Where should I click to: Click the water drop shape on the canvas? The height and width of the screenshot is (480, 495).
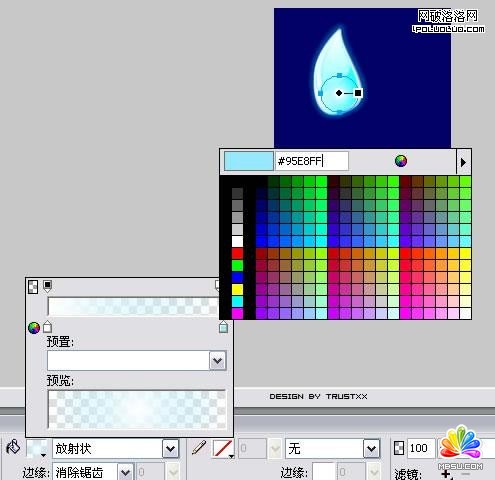coord(338,73)
